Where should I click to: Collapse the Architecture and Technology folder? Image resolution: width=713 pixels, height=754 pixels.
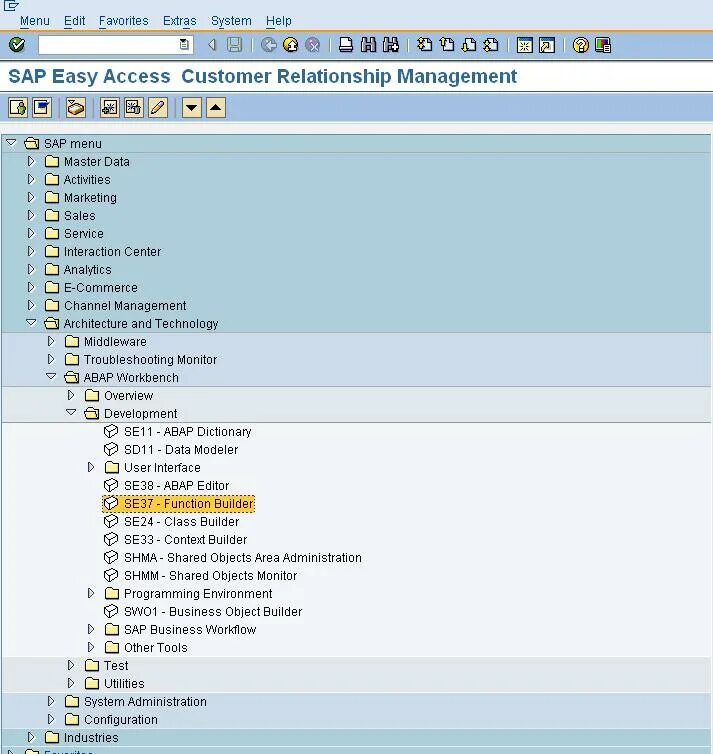[x=31, y=323]
